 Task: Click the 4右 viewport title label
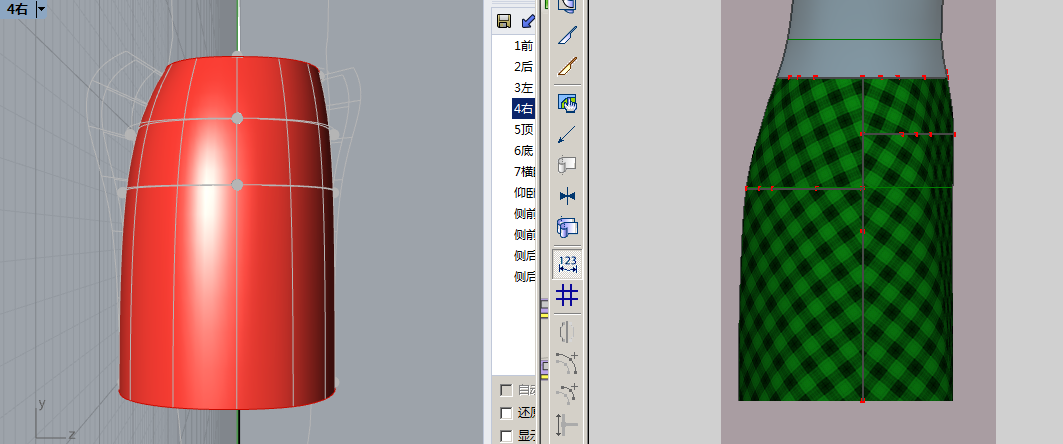[x=18, y=9]
